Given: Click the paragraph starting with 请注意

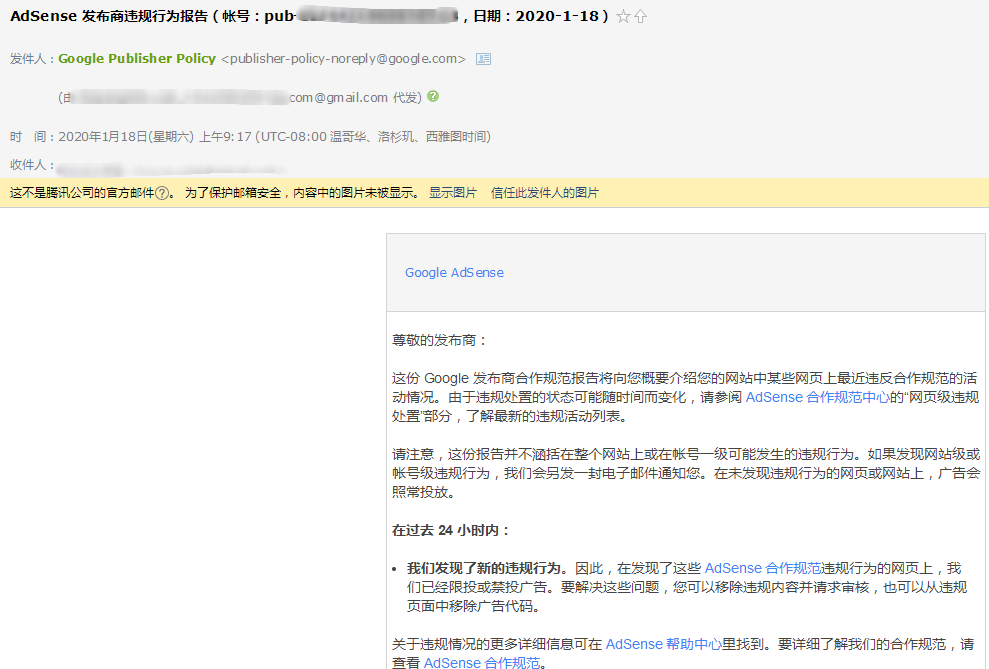Looking at the screenshot, I should pyautogui.click(x=686, y=473).
